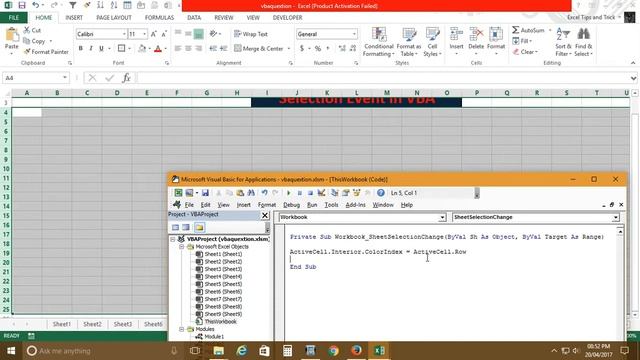Collapse the VBAProject tree node
Image resolution: width=640 pixels, height=360 pixels.
pos(173,239)
